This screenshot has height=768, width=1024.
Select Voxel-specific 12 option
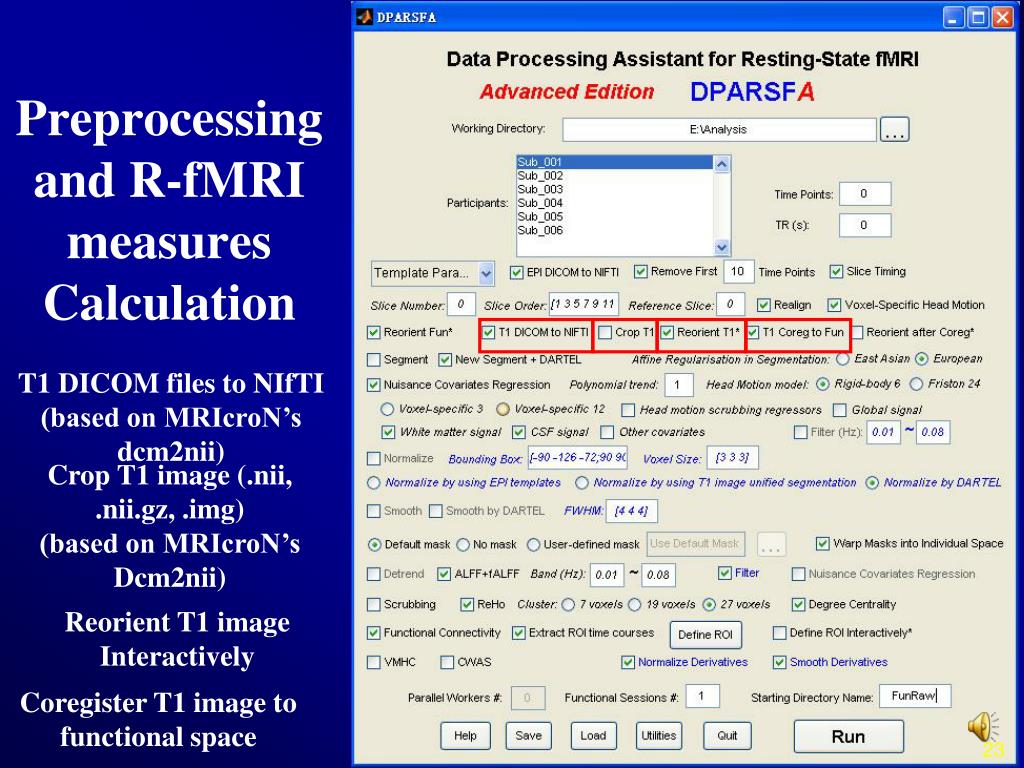503,409
